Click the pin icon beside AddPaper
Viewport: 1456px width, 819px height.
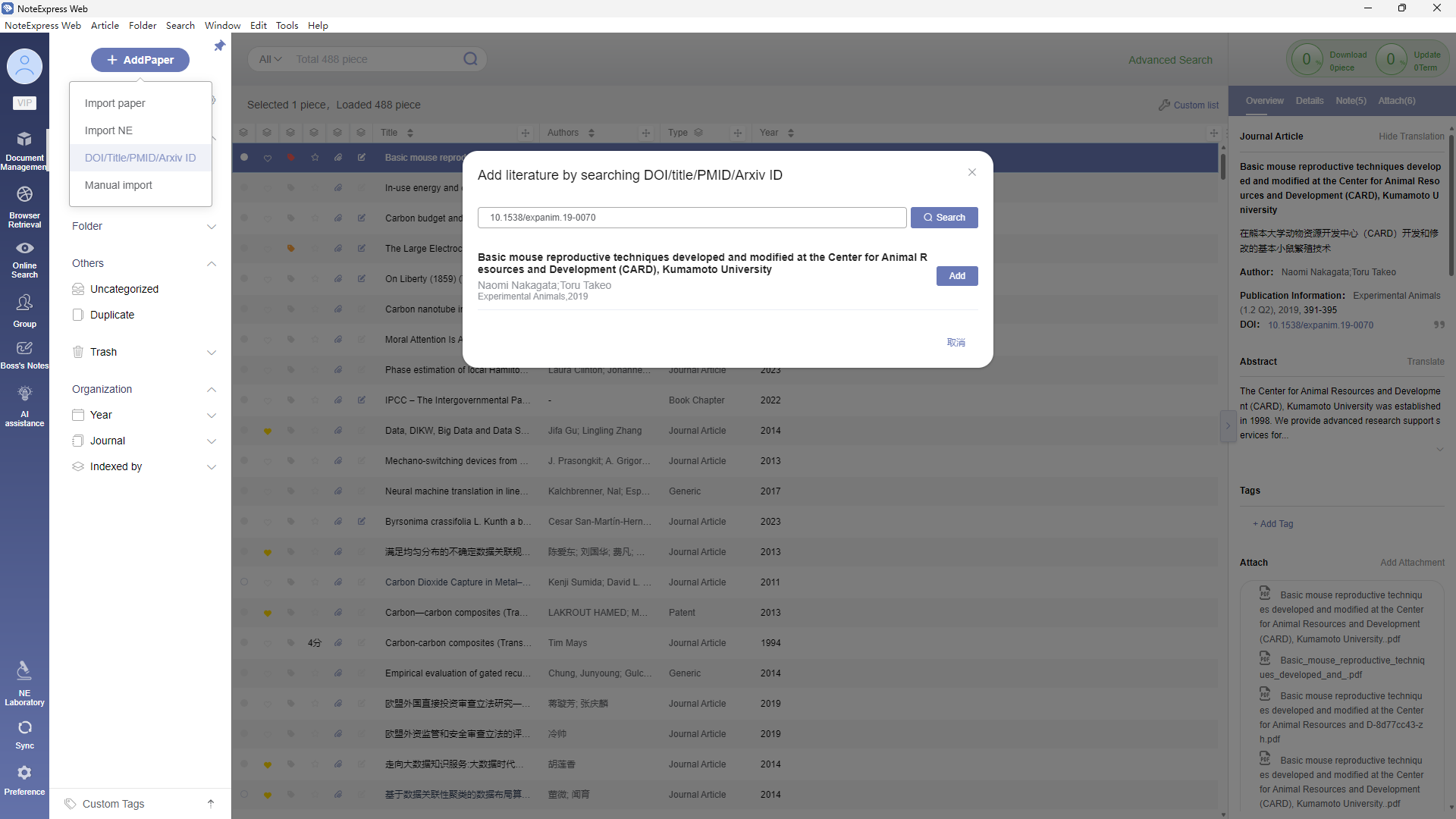[x=219, y=46]
